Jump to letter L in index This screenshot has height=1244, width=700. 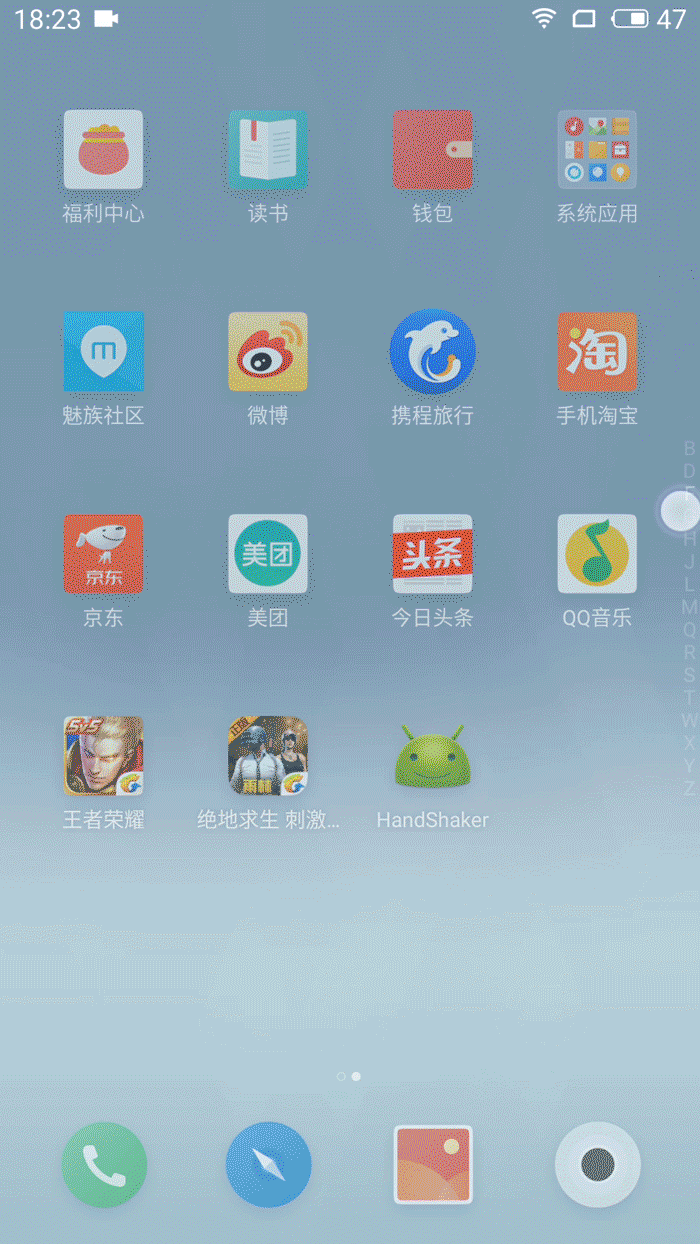click(689, 584)
